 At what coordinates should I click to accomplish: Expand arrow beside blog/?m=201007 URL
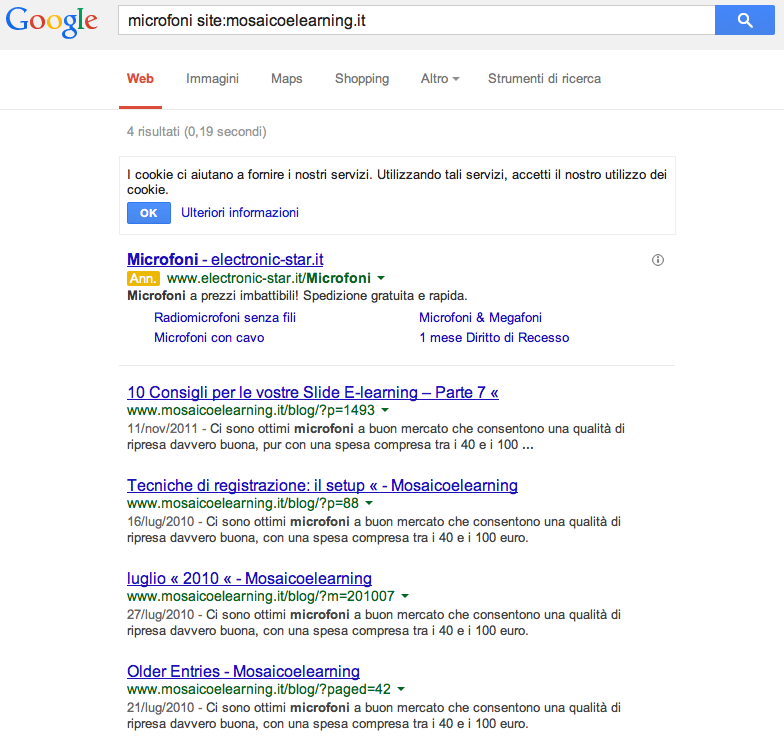(405, 596)
